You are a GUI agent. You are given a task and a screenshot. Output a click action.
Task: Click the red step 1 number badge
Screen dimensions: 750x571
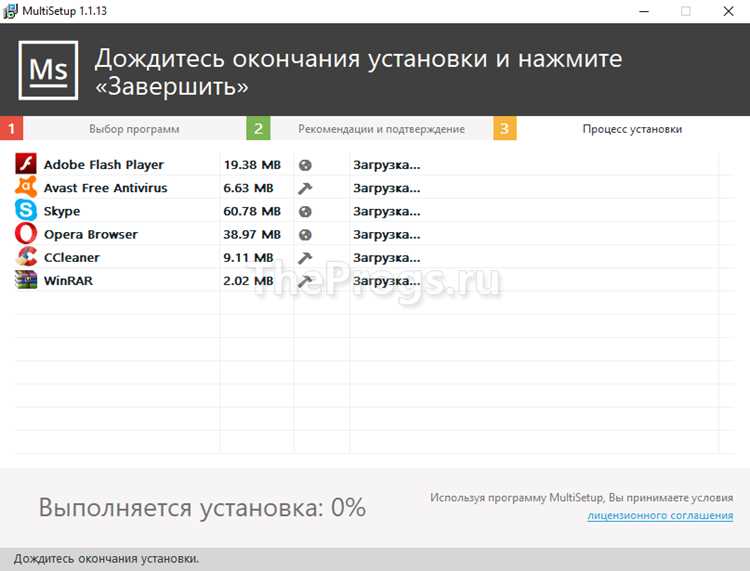[x=11, y=128]
